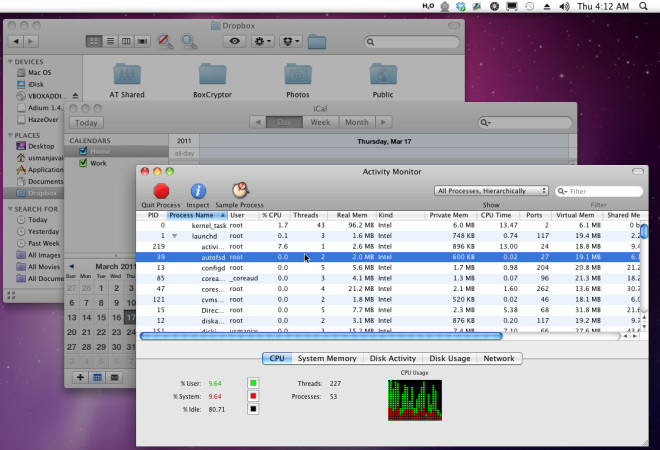This screenshot has height=450, width=660.
Task: Add a new calendar with plus button
Action: coord(80,377)
